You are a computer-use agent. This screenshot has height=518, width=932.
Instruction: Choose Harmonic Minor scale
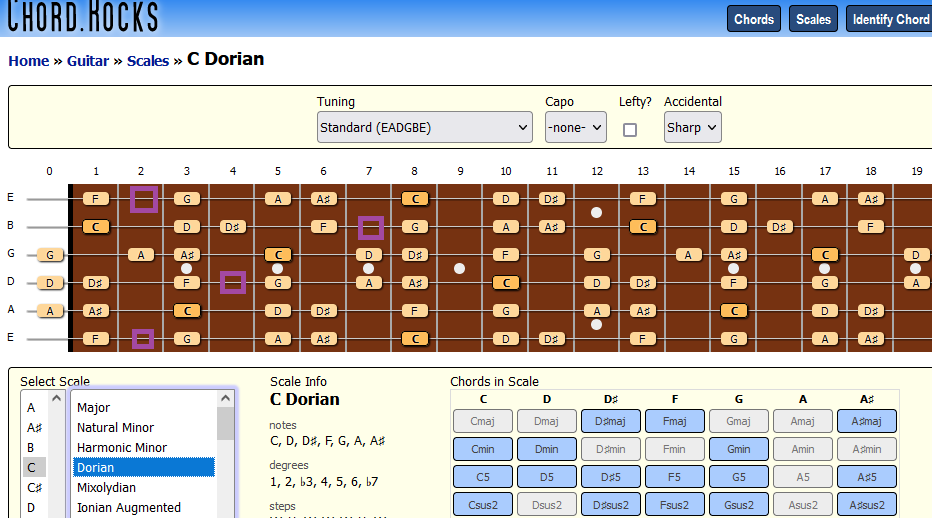tap(144, 447)
